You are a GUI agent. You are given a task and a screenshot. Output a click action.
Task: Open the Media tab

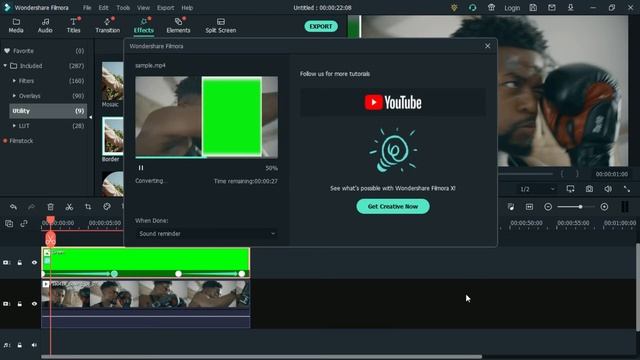tap(16, 25)
